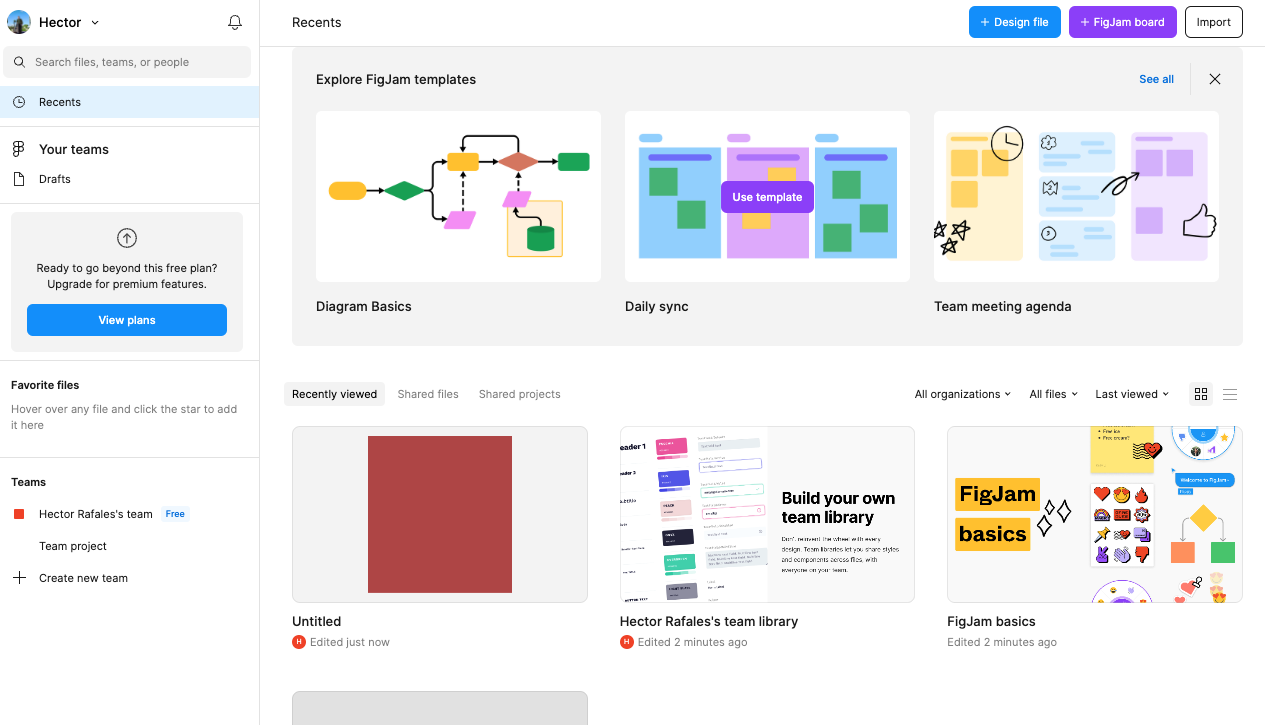1265x725 pixels.
Task: Switch to the Shared projects tab
Action: click(x=519, y=394)
